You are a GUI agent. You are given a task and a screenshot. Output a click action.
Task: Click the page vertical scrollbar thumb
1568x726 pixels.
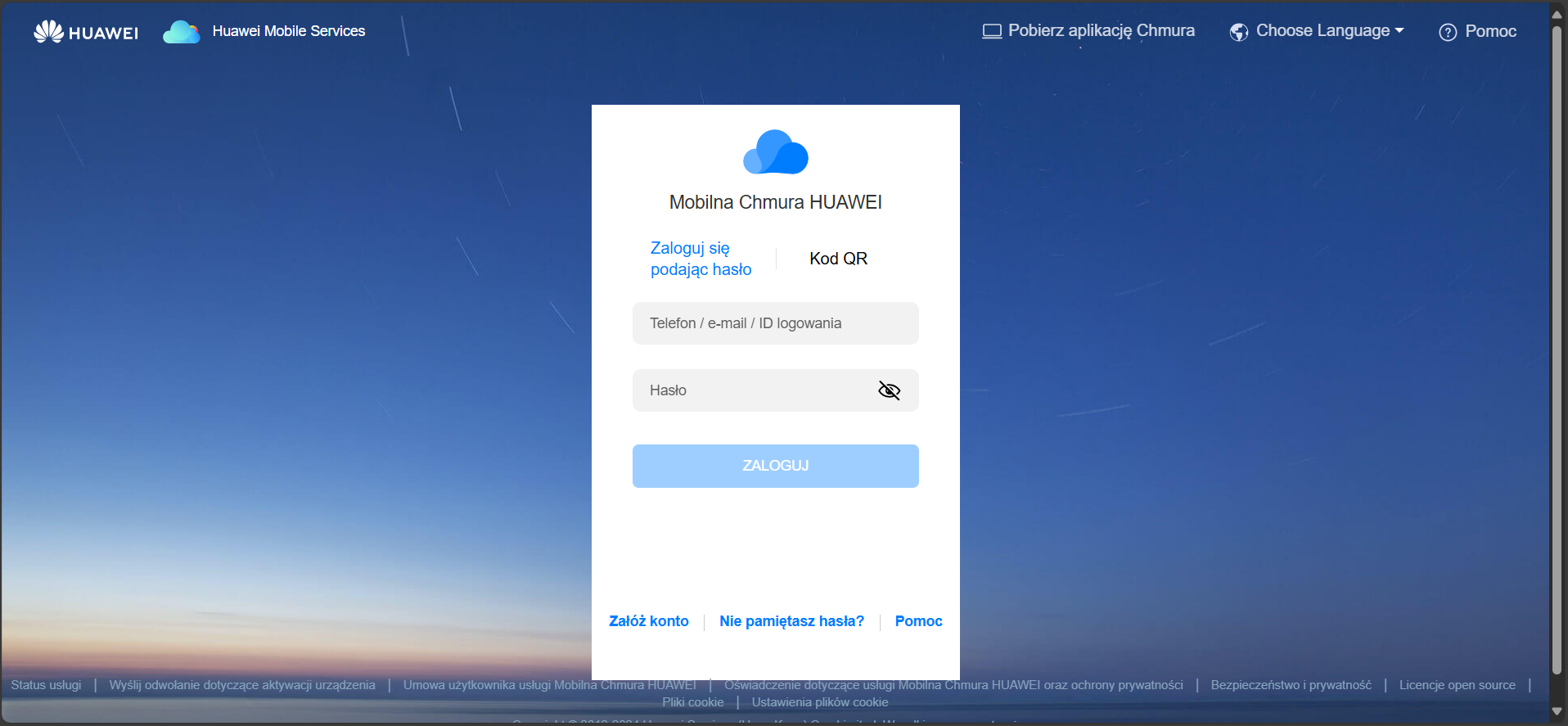[1557, 350]
